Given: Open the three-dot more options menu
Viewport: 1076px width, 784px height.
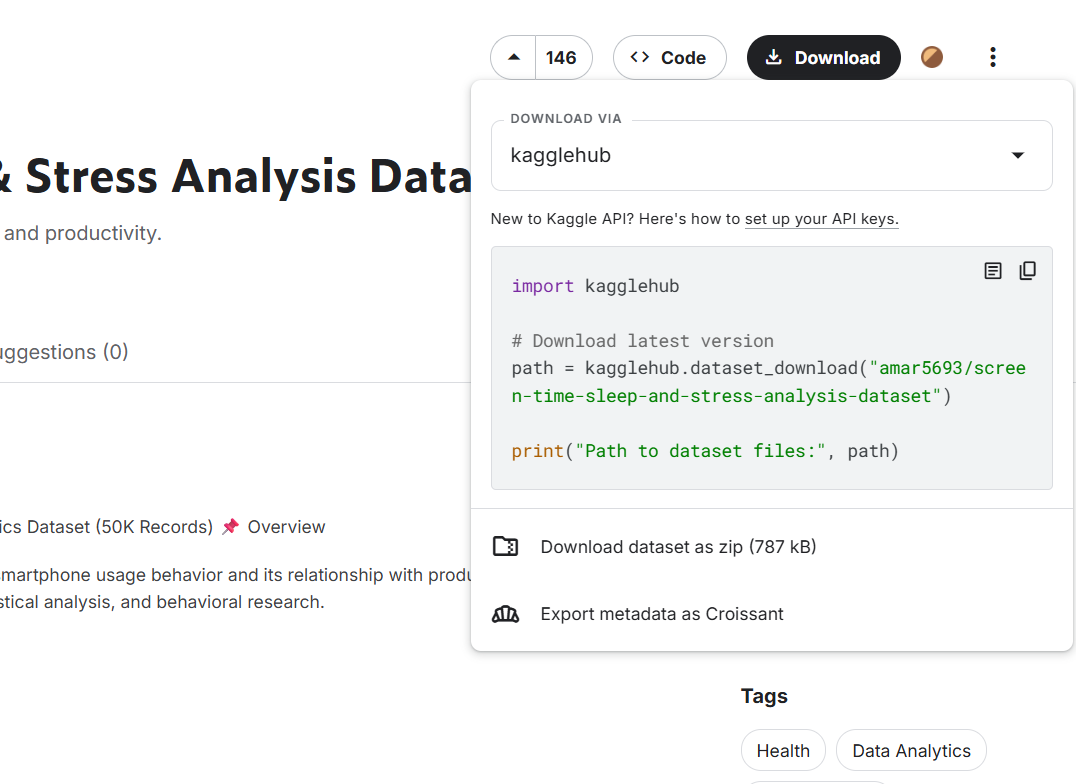Looking at the screenshot, I should (x=992, y=58).
